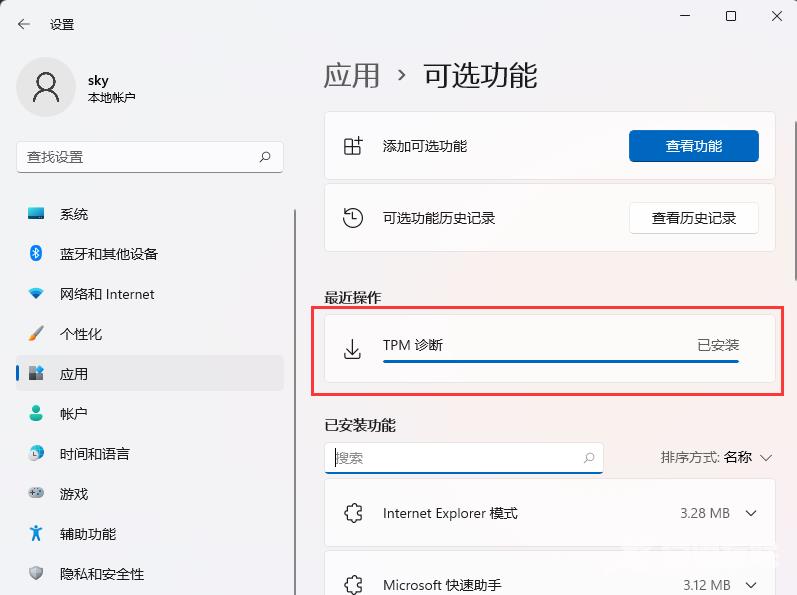Click the search magnifier in 查找设置
Screen dimensions: 797x595
click(x=265, y=157)
